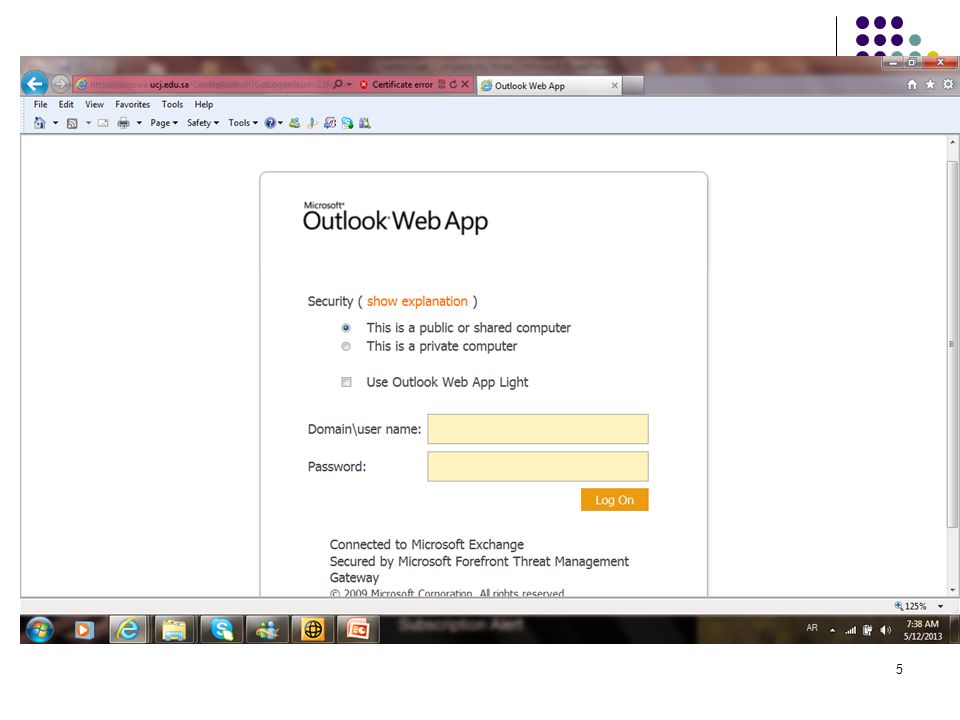Open the Windows Start button
Viewport: 960px width, 720px height.
click(40, 629)
